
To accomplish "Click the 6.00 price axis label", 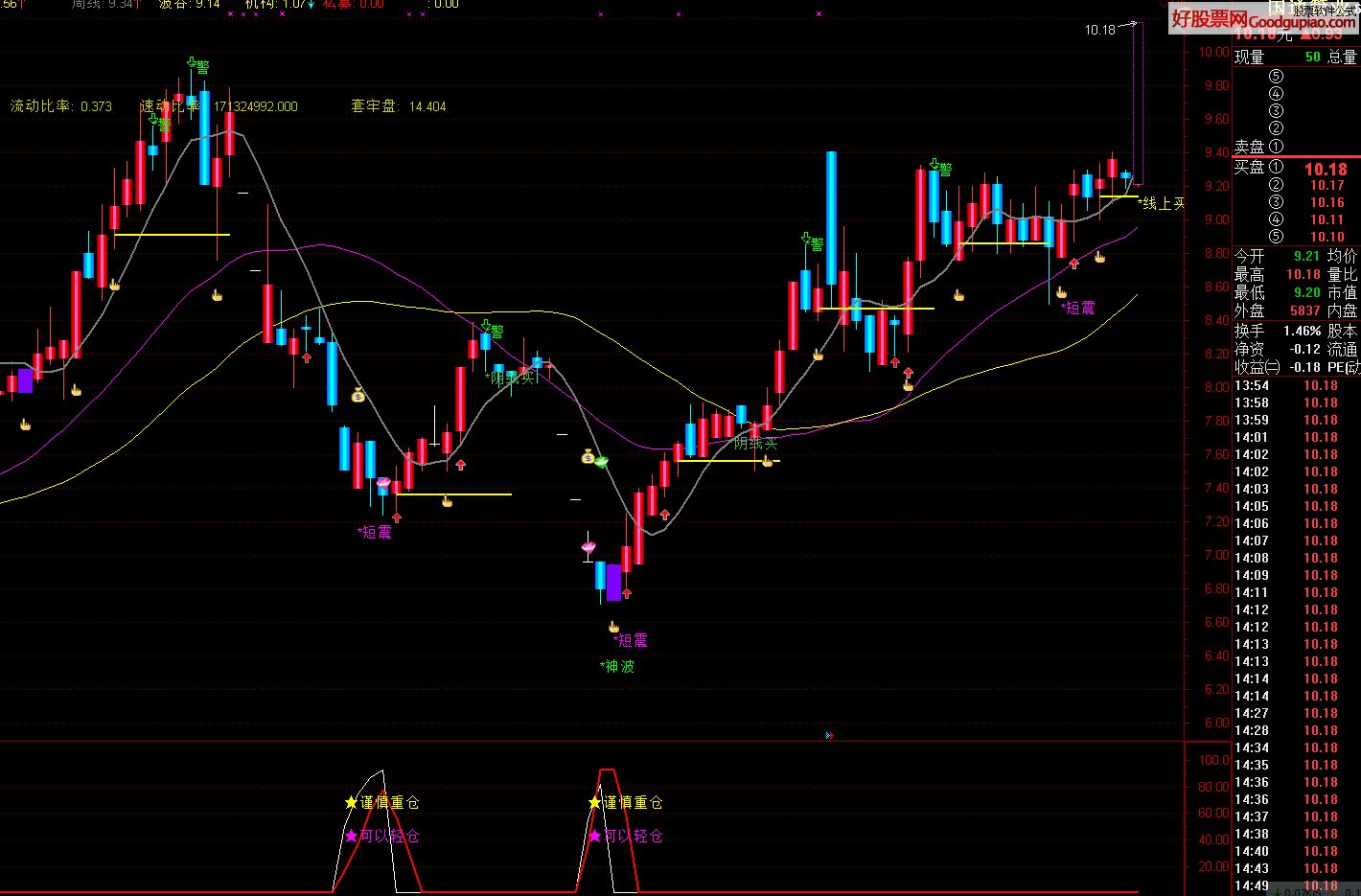I will pos(1216,723).
